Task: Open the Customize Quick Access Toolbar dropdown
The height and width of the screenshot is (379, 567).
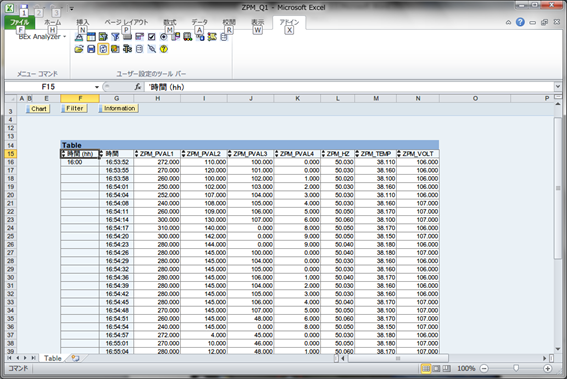Action: tap(72, 8)
